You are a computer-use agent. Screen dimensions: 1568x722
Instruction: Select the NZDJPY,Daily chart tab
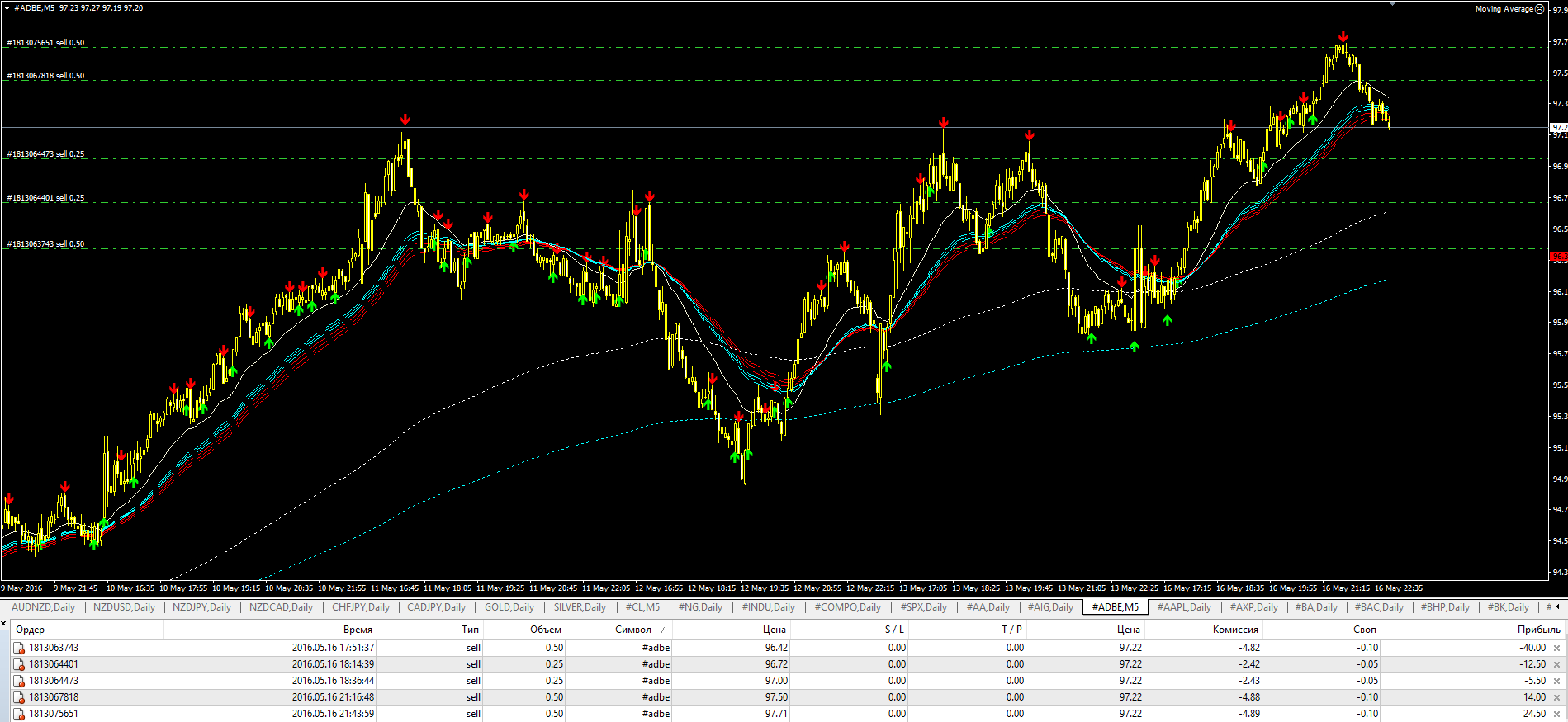coord(201,607)
